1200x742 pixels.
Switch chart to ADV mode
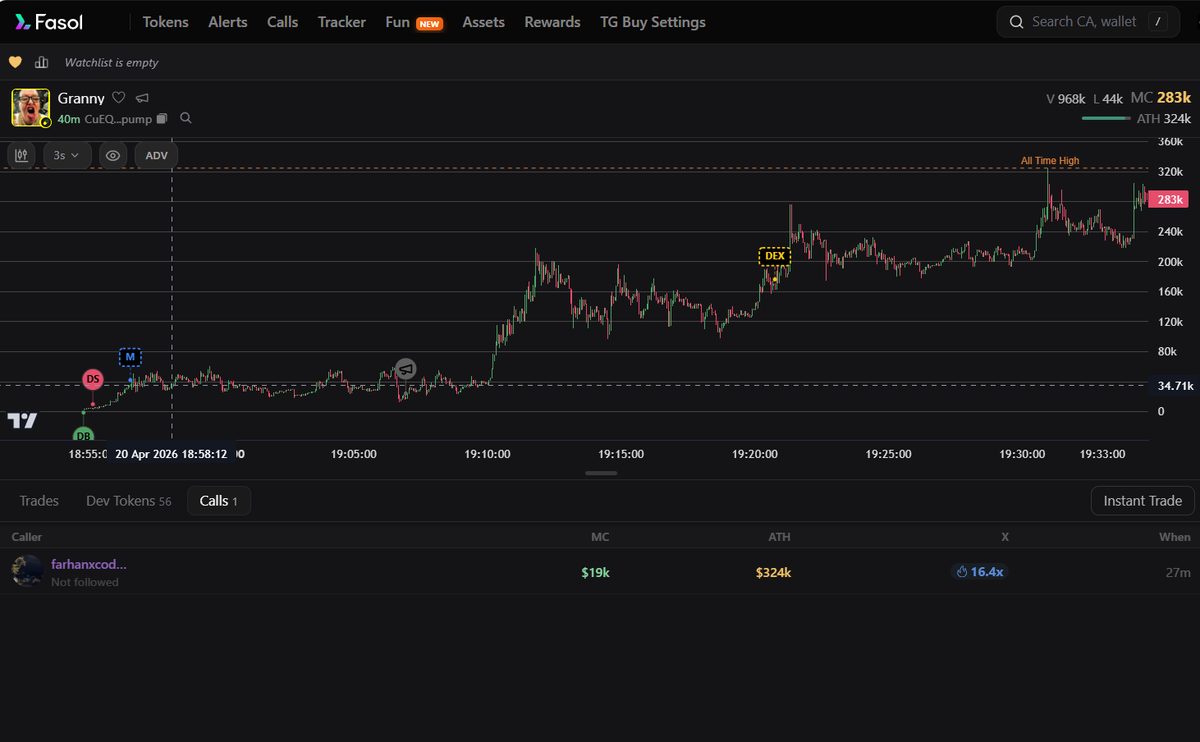click(157, 155)
